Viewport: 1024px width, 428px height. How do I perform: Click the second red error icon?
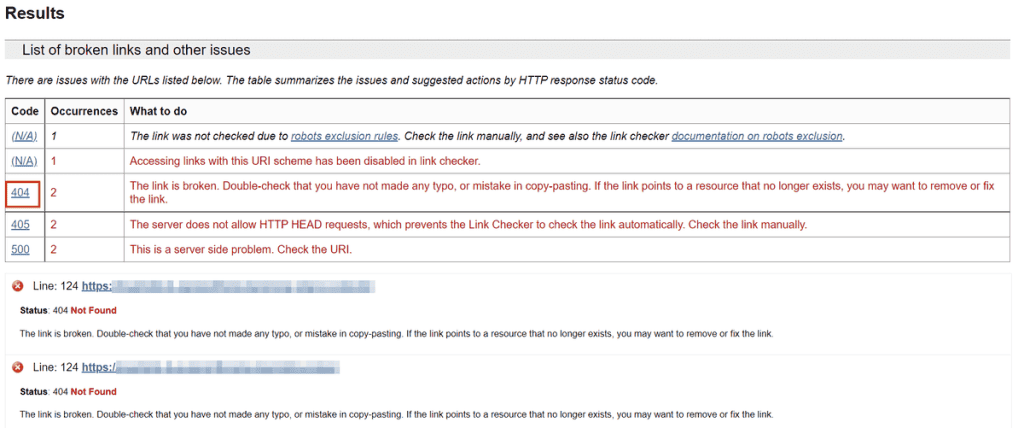point(18,367)
